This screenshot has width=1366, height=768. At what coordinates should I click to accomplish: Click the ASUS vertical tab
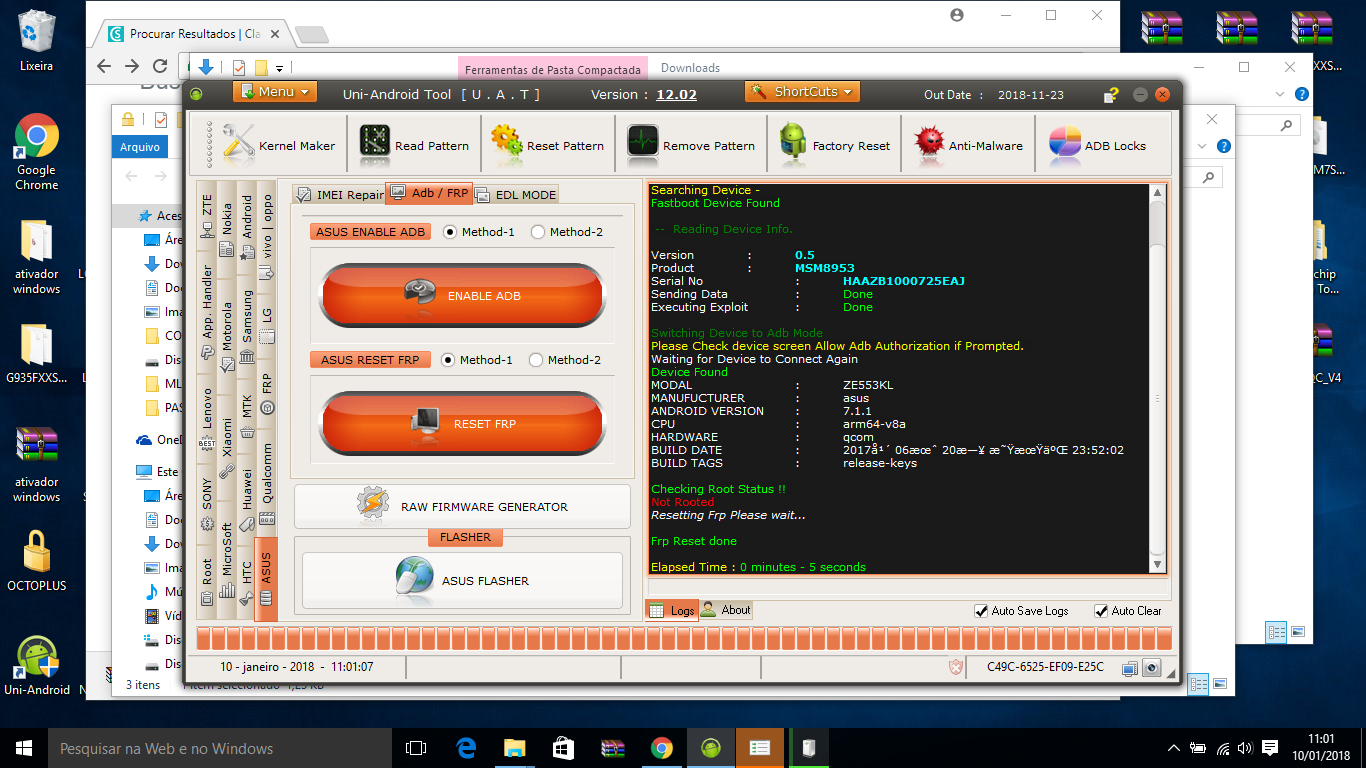266,578
